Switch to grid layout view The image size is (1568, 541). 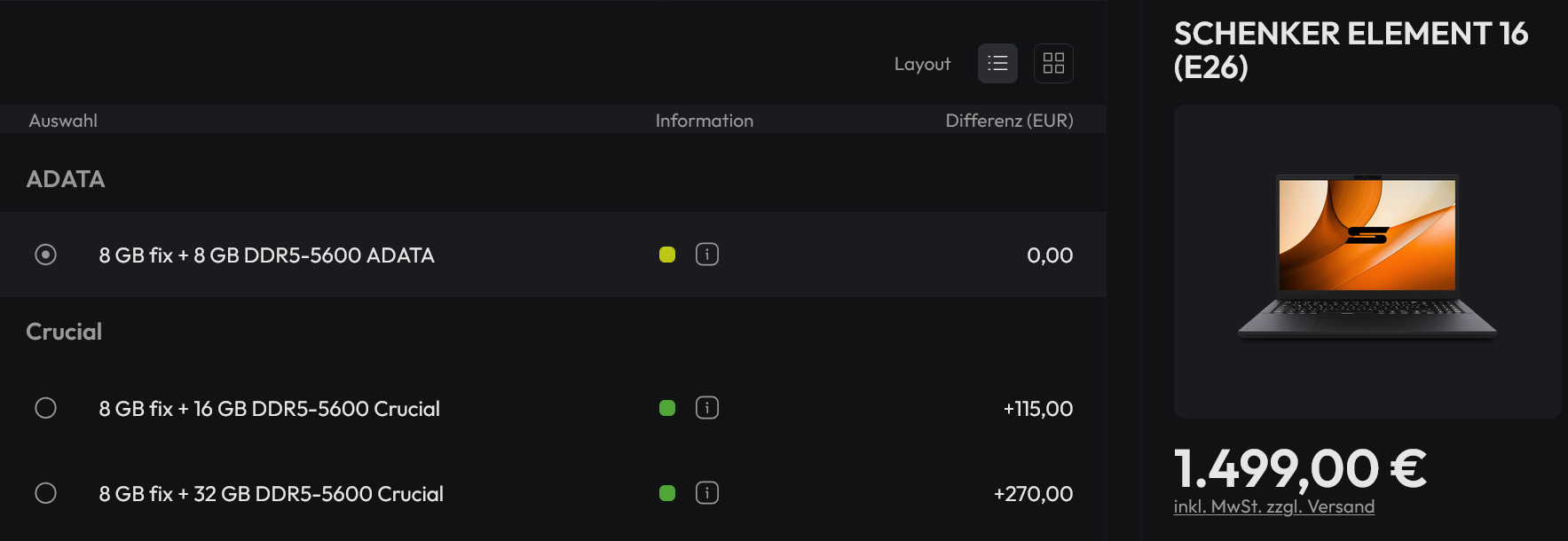click(1053, 64)
